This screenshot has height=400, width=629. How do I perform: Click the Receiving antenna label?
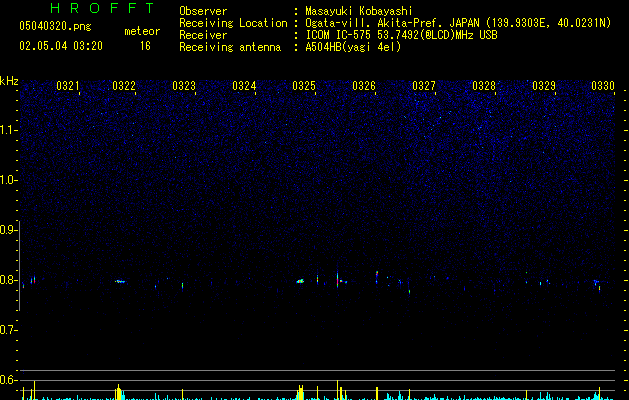tap(230, 47)
